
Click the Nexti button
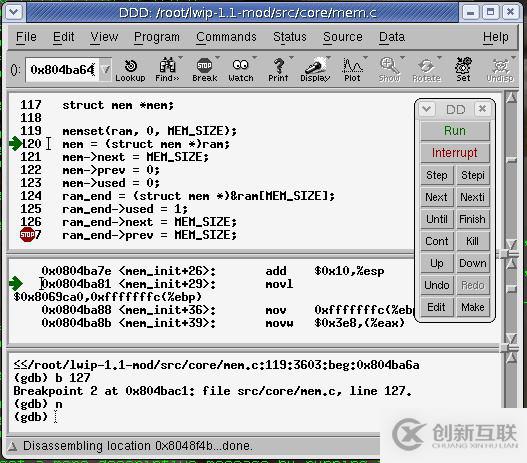(x=473, y=197)
